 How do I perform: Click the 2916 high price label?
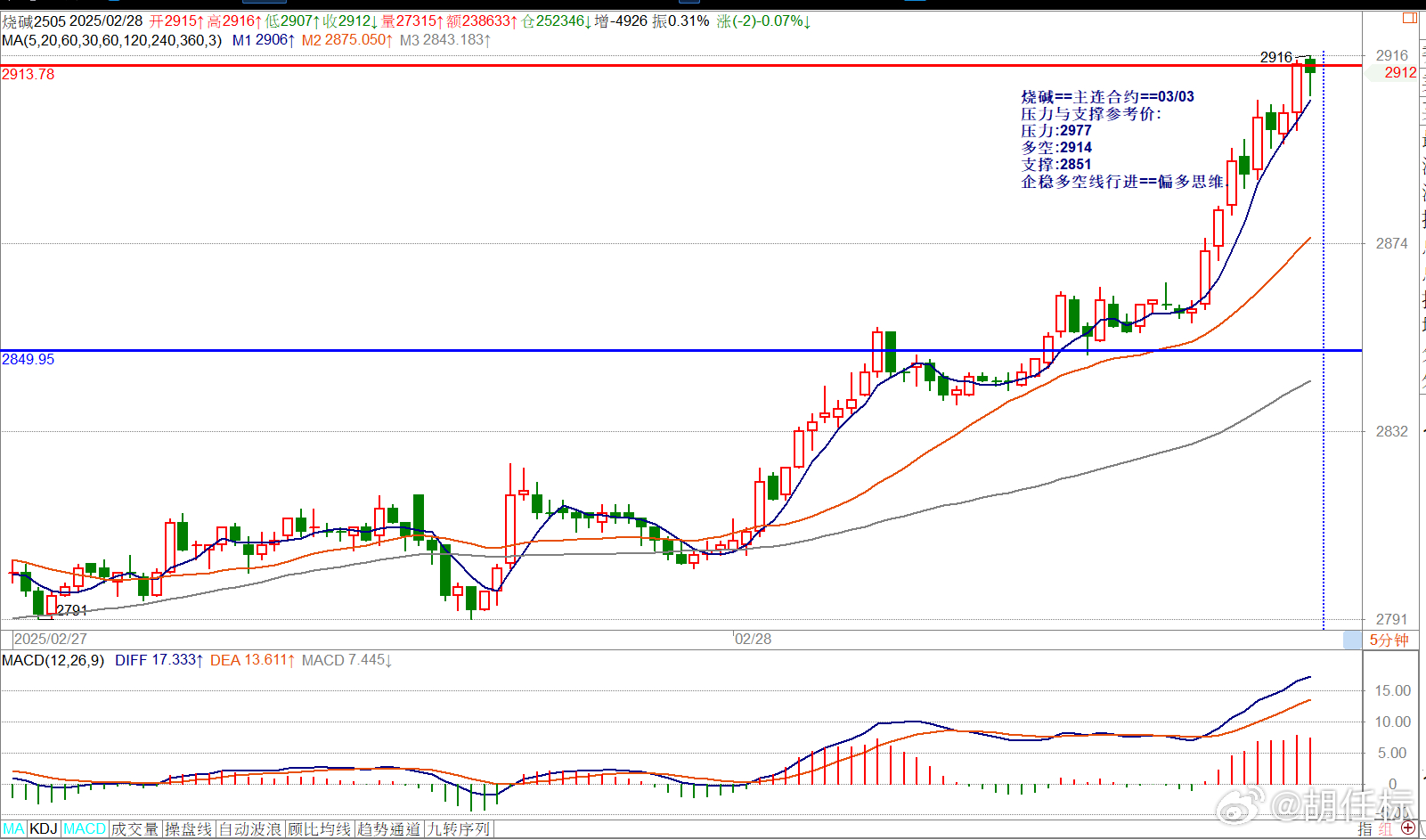1275,57
